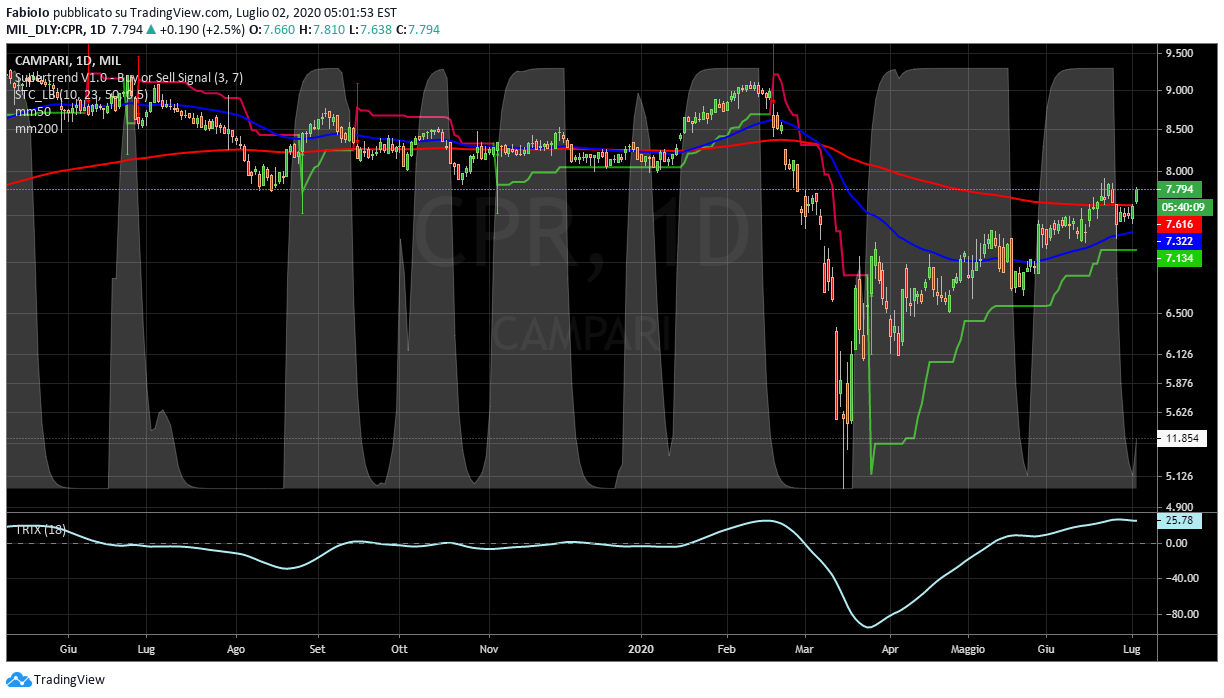Click the Nov month on the time axis
The image size is (1224, 698).
(489, 649)
